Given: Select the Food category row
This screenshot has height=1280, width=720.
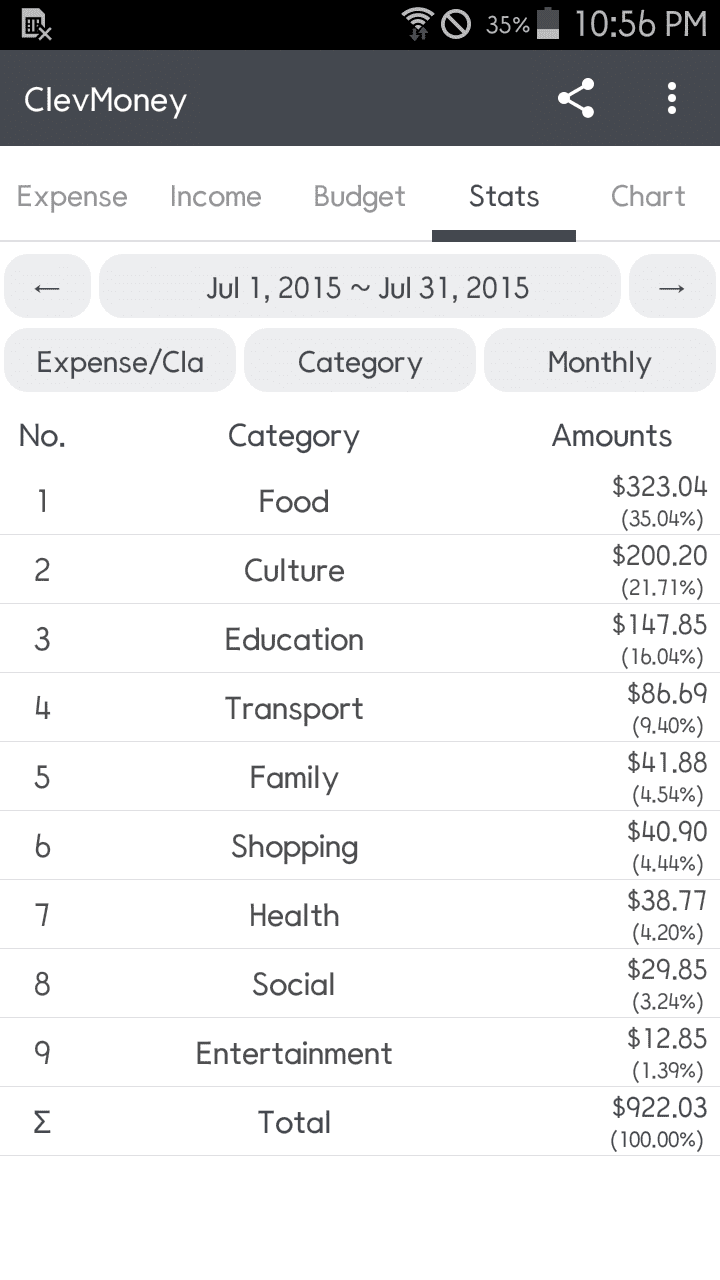Looking at the screenshot, I should [294, 501].
